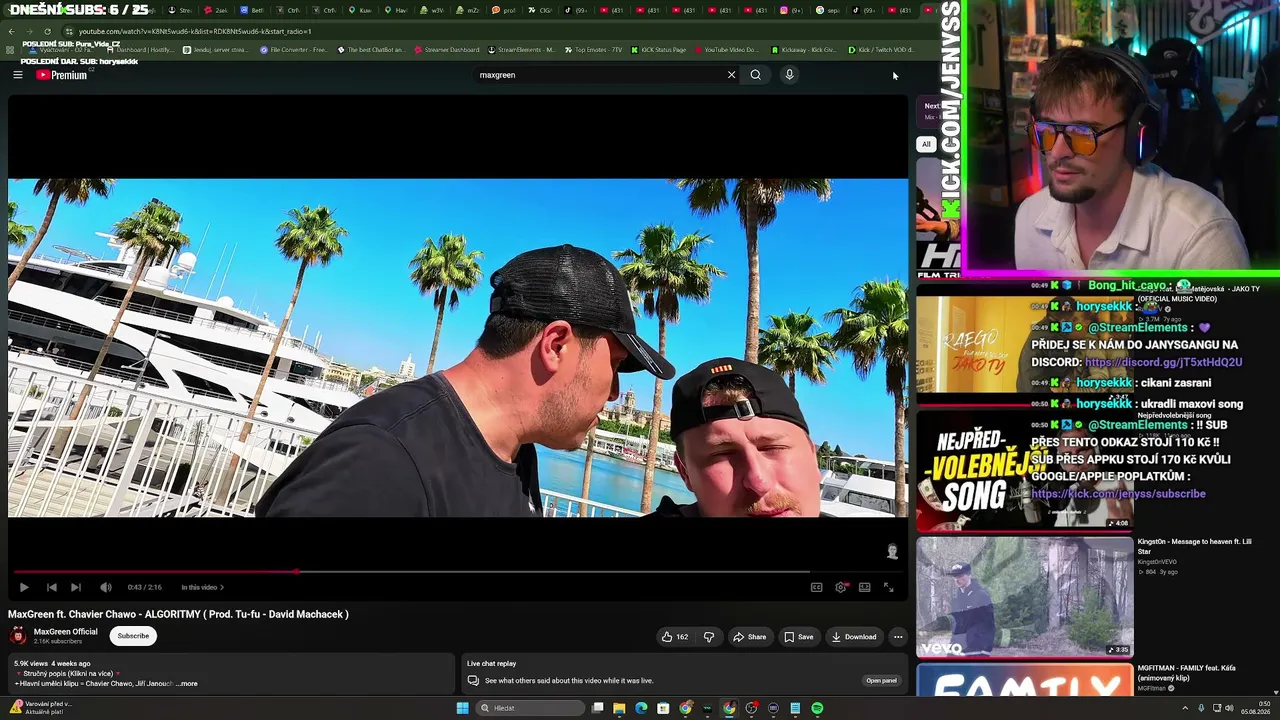
Task: Open the Nejpředvolebnější song thumbnail
Action: 1025,470
